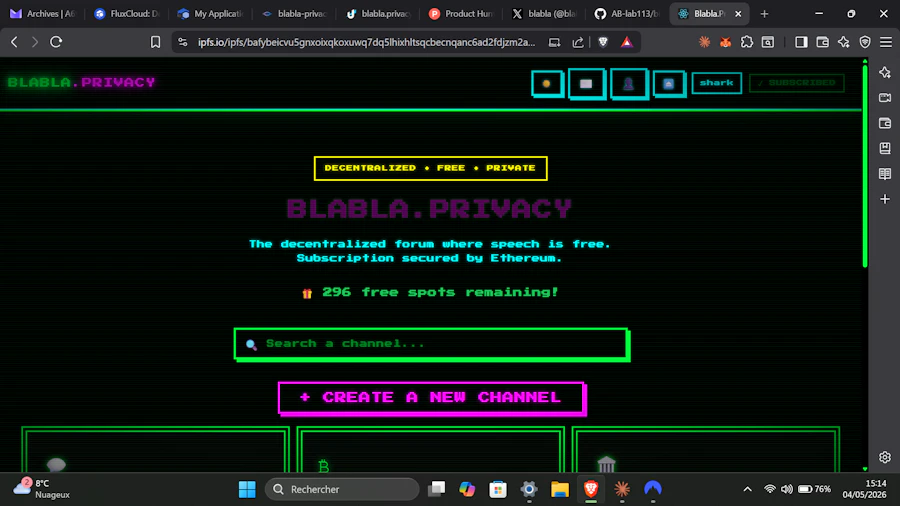Show hidden system tray icons
The image size is (900, 506).
[747, 489]
